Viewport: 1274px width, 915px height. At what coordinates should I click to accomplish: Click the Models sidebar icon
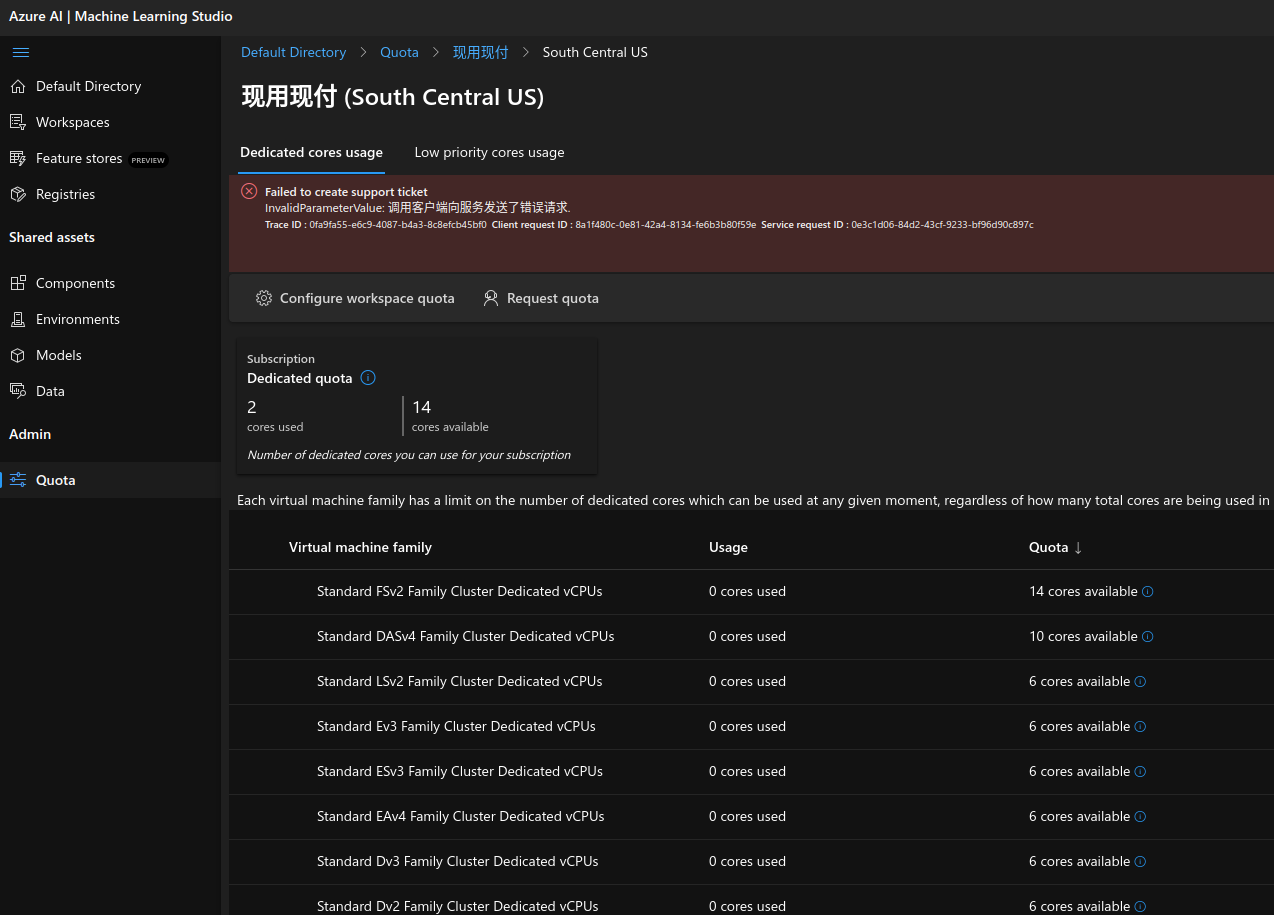(x=18, y=355)
